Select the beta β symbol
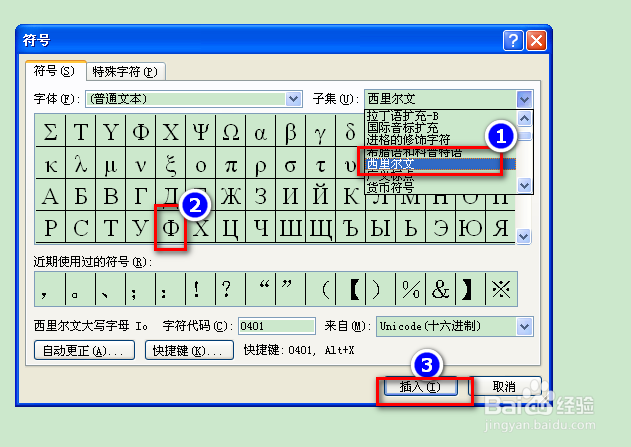 (291, 131)
